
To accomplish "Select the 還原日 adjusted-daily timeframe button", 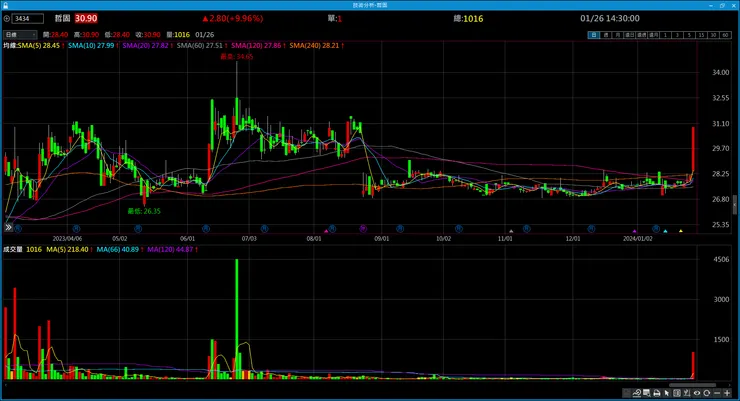I will point(630,35).
